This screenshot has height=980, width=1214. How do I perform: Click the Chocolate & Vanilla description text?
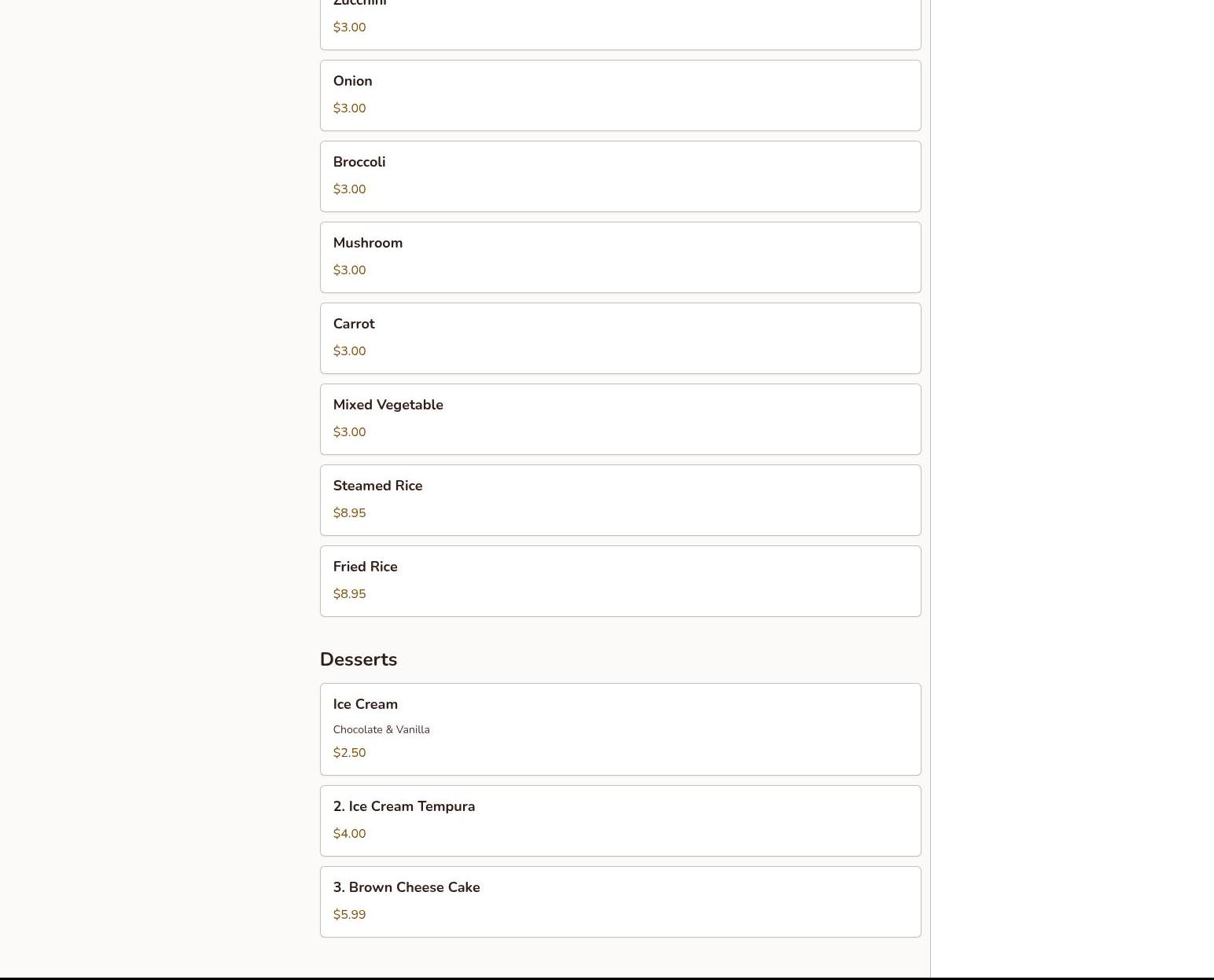tap(381, 729)
